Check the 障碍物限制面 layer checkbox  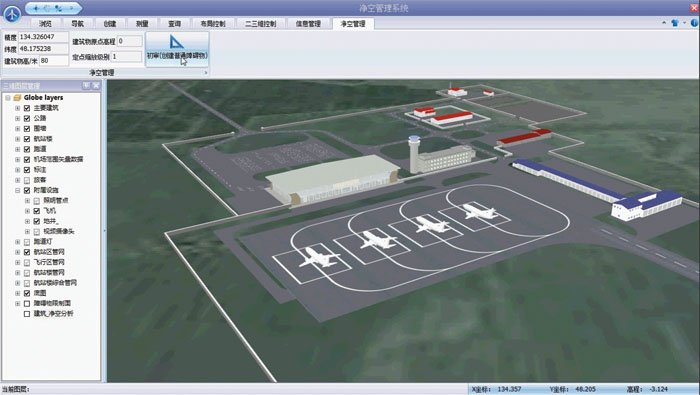pos(27,304)
